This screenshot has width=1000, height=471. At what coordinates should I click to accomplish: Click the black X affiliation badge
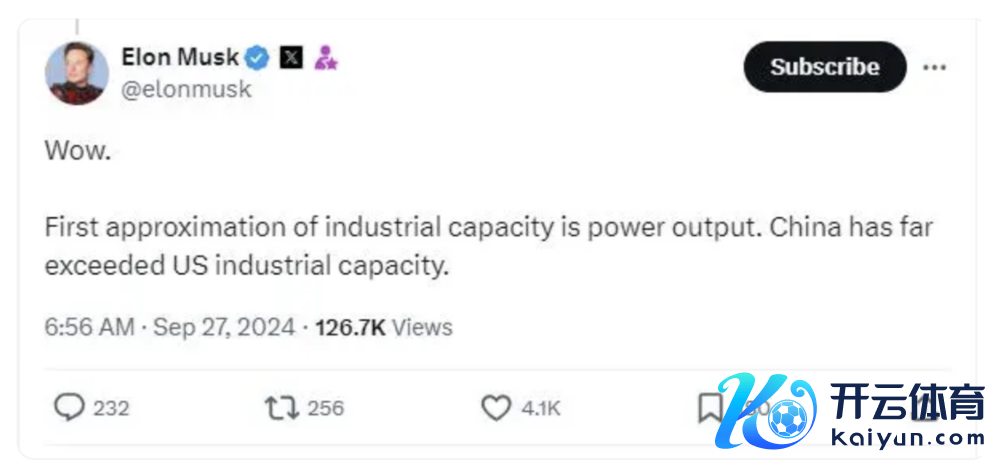290,57
